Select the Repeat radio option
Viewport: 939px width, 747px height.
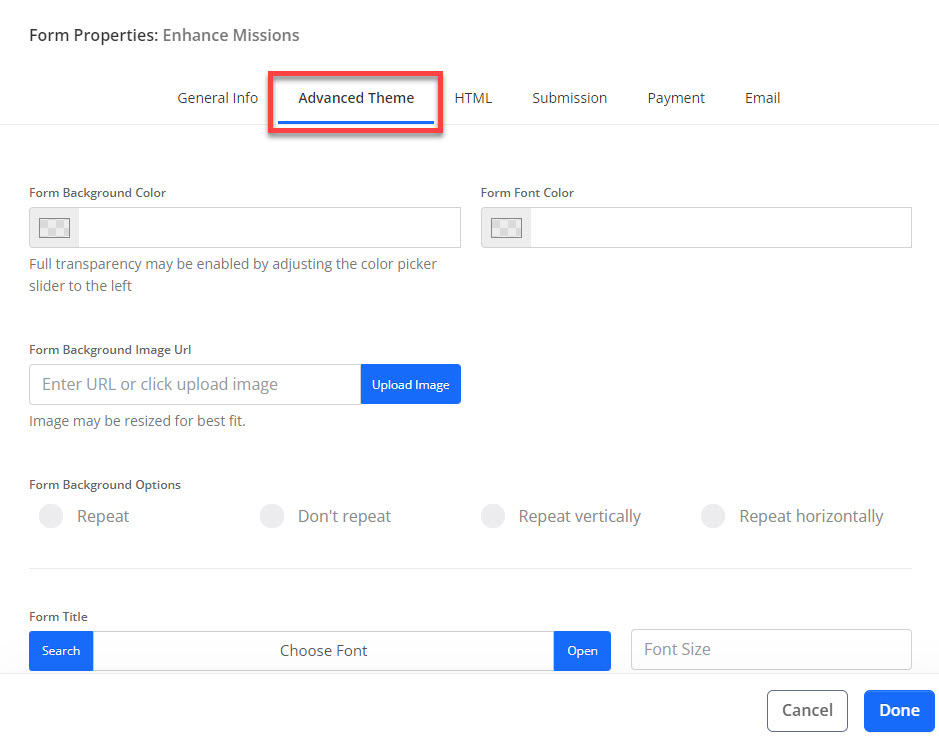[51, 516]
